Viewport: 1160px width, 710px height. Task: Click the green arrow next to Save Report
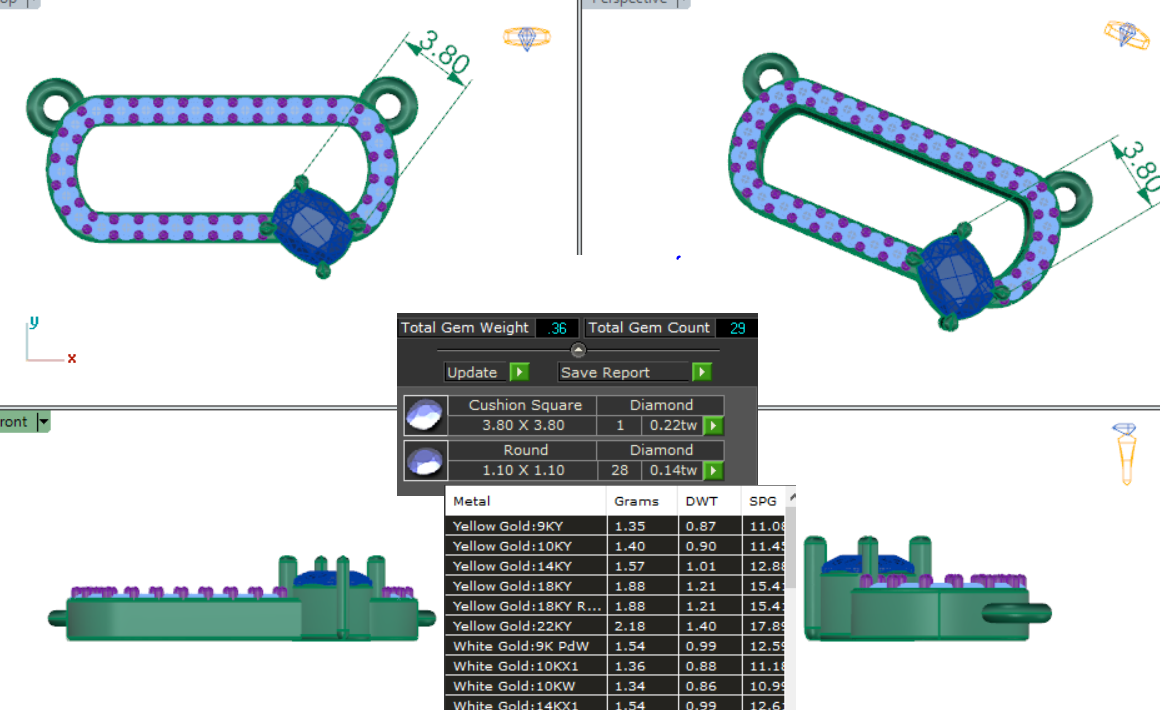[701, 372]
